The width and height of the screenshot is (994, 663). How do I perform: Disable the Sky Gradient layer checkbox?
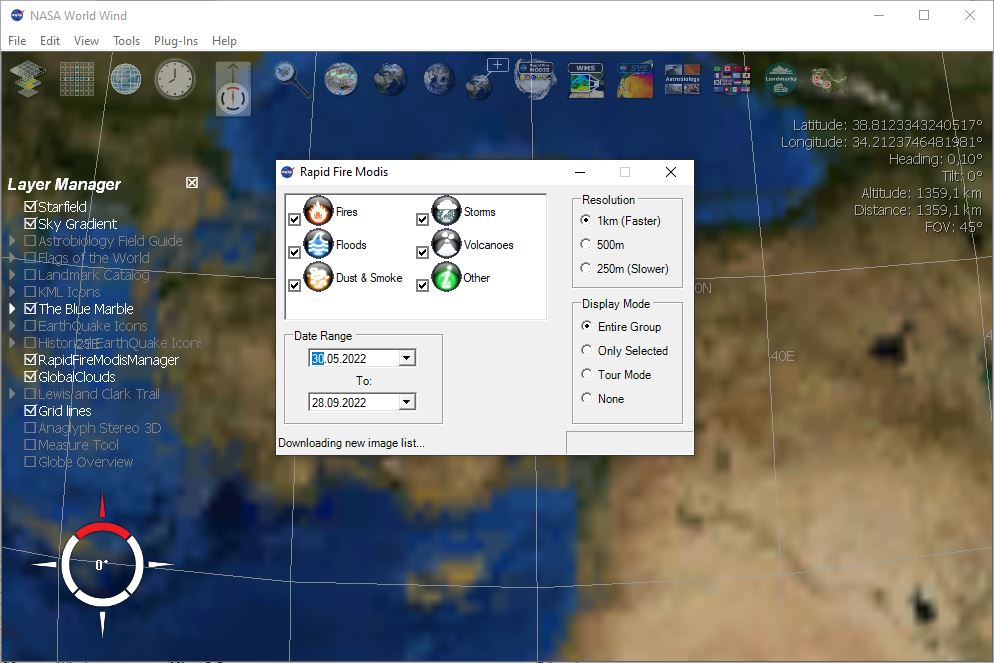[x=30, y=224]
